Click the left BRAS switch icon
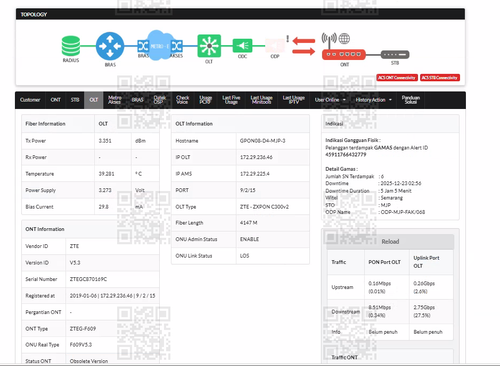The image size is (500, 366). coord(143,46)
